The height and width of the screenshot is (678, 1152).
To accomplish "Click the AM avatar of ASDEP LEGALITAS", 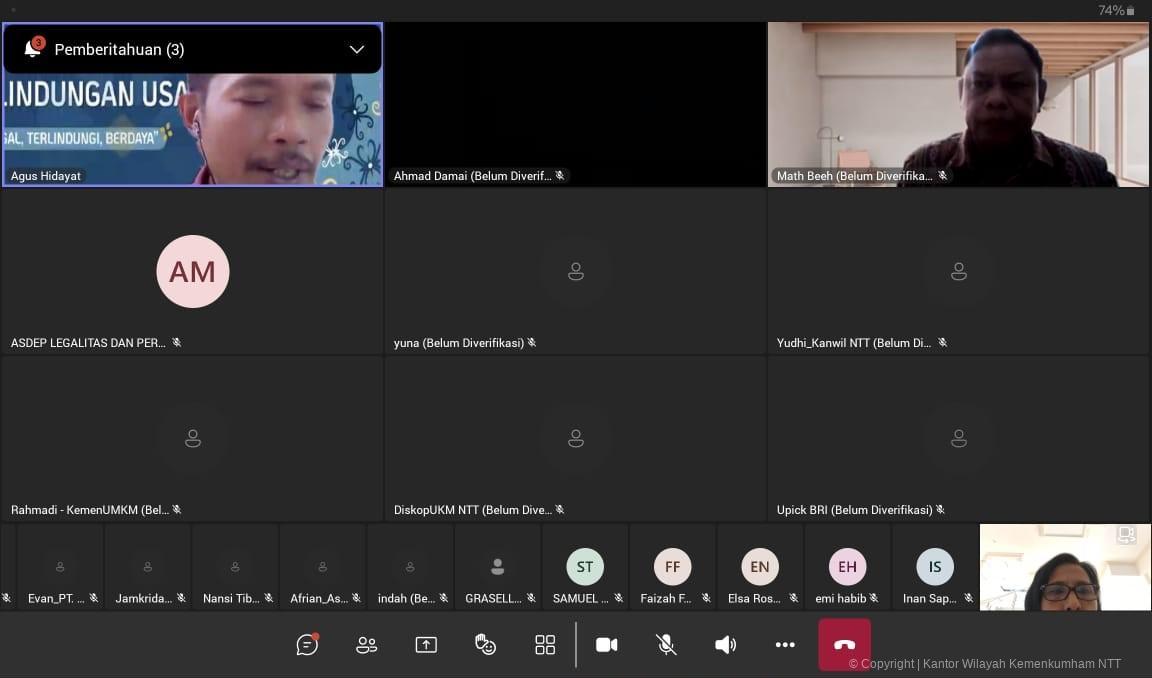I will 193,271.
